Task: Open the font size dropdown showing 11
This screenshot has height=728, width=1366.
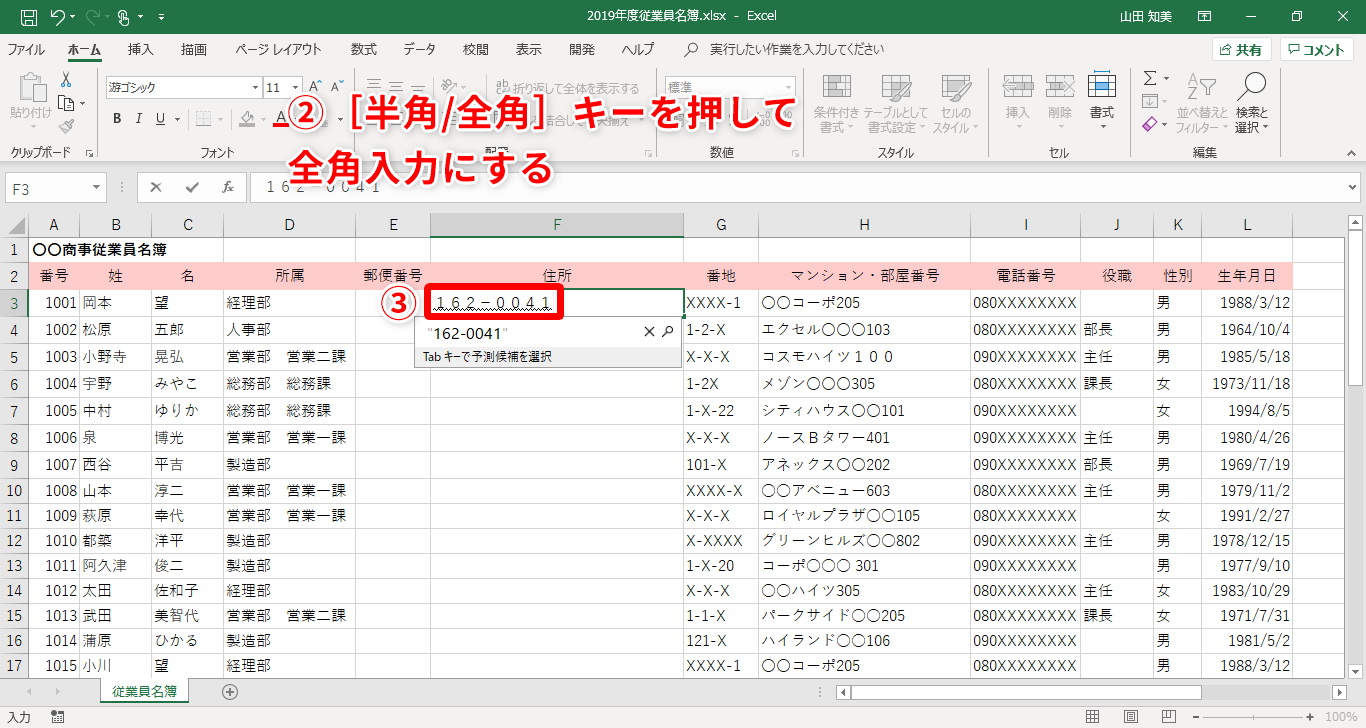Action: coord(296,88)
